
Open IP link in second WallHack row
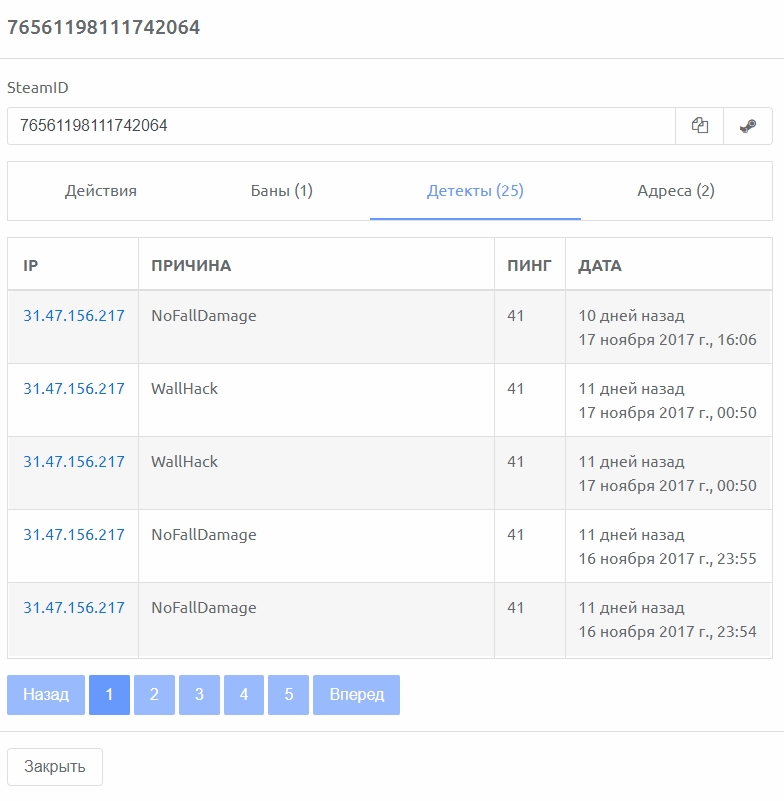click(74, 462)
